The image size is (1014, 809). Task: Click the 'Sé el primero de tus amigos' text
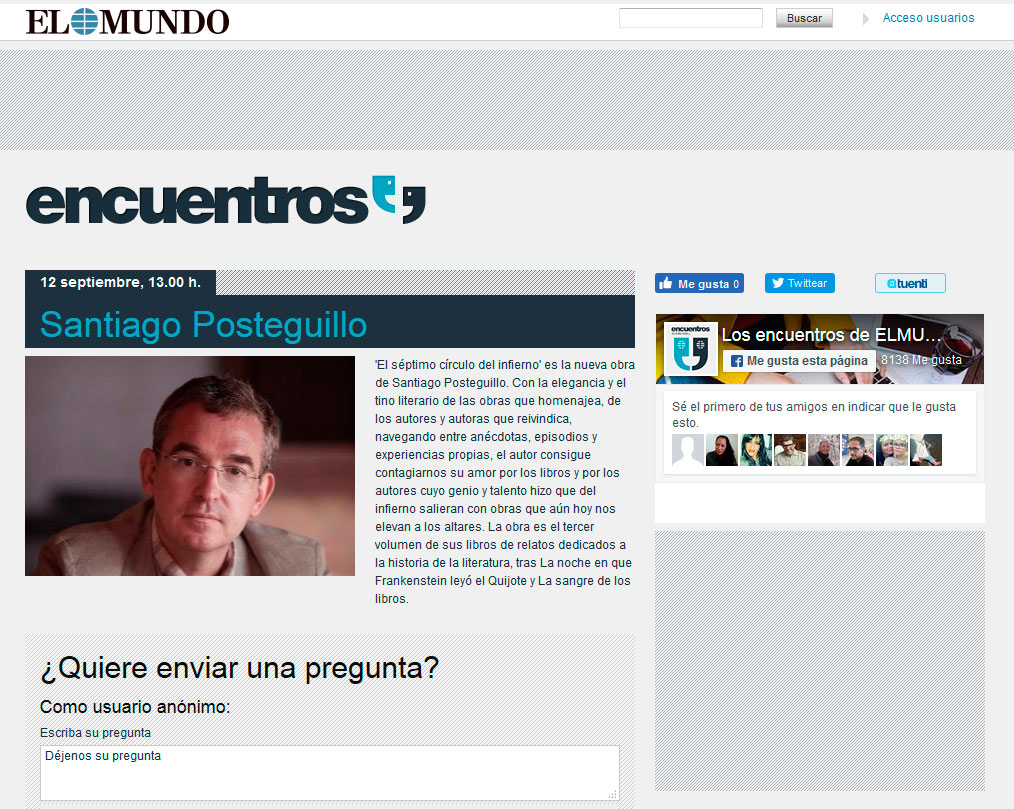pos(814,415)
